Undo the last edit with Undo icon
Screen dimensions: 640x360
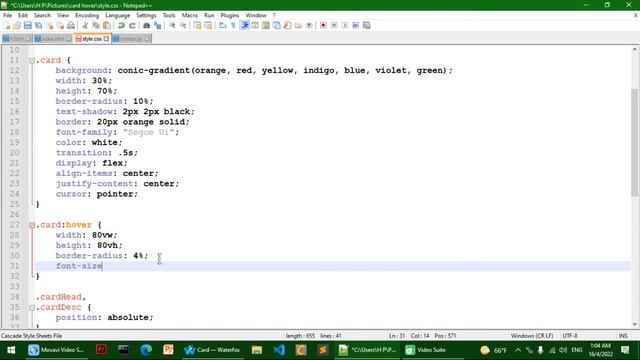pos(121,25)
